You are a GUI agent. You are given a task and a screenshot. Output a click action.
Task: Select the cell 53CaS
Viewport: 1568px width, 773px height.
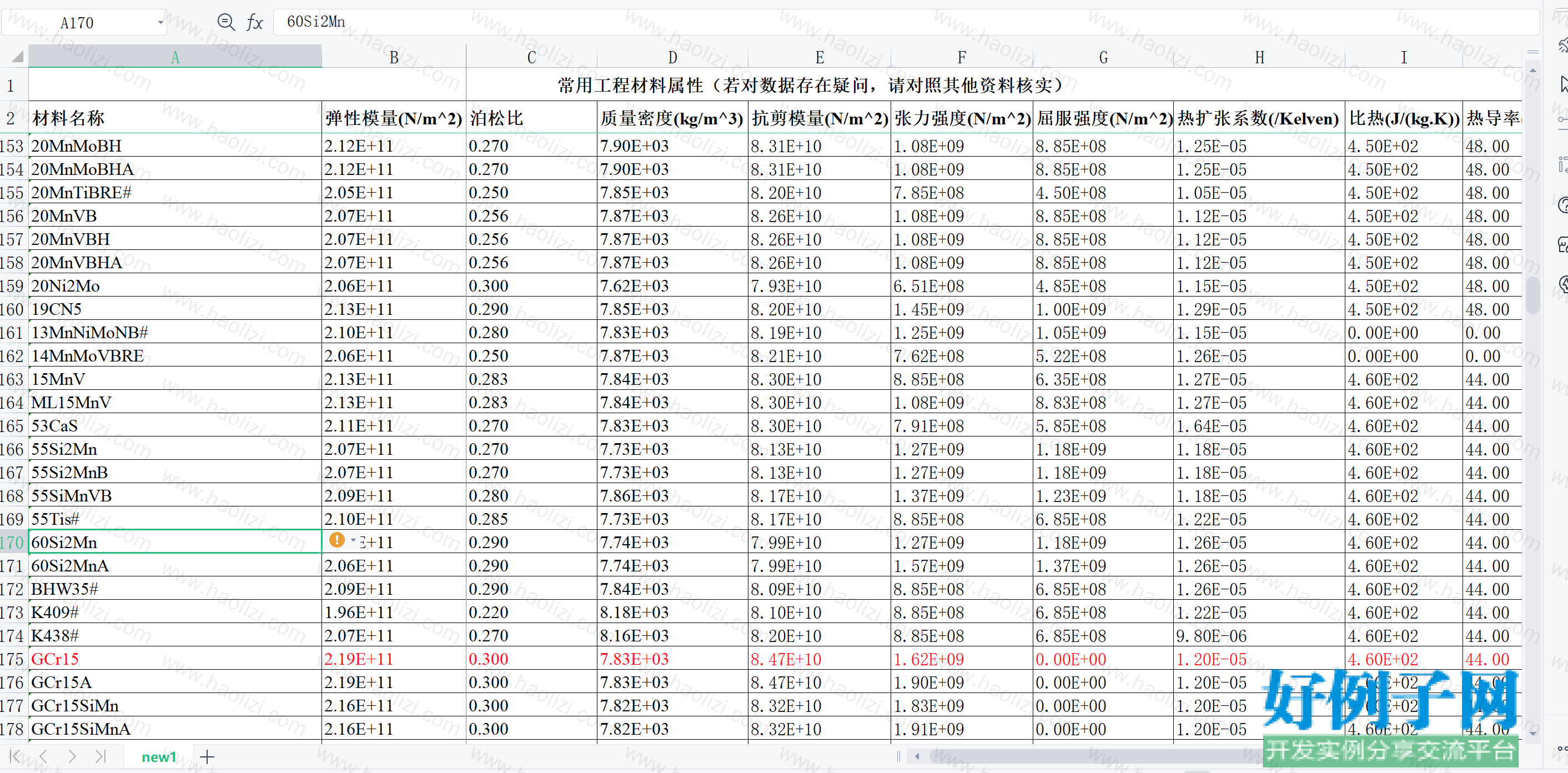pyautogui.click(x=175, y=426)
